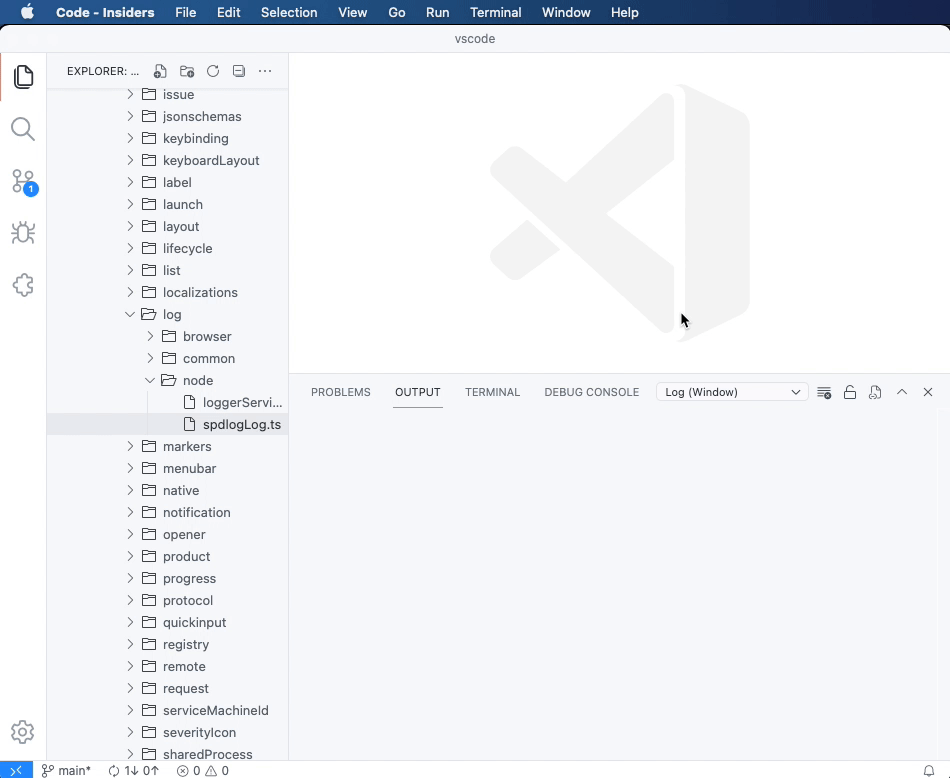Select the protocol folder

click(x=168, y=600)
